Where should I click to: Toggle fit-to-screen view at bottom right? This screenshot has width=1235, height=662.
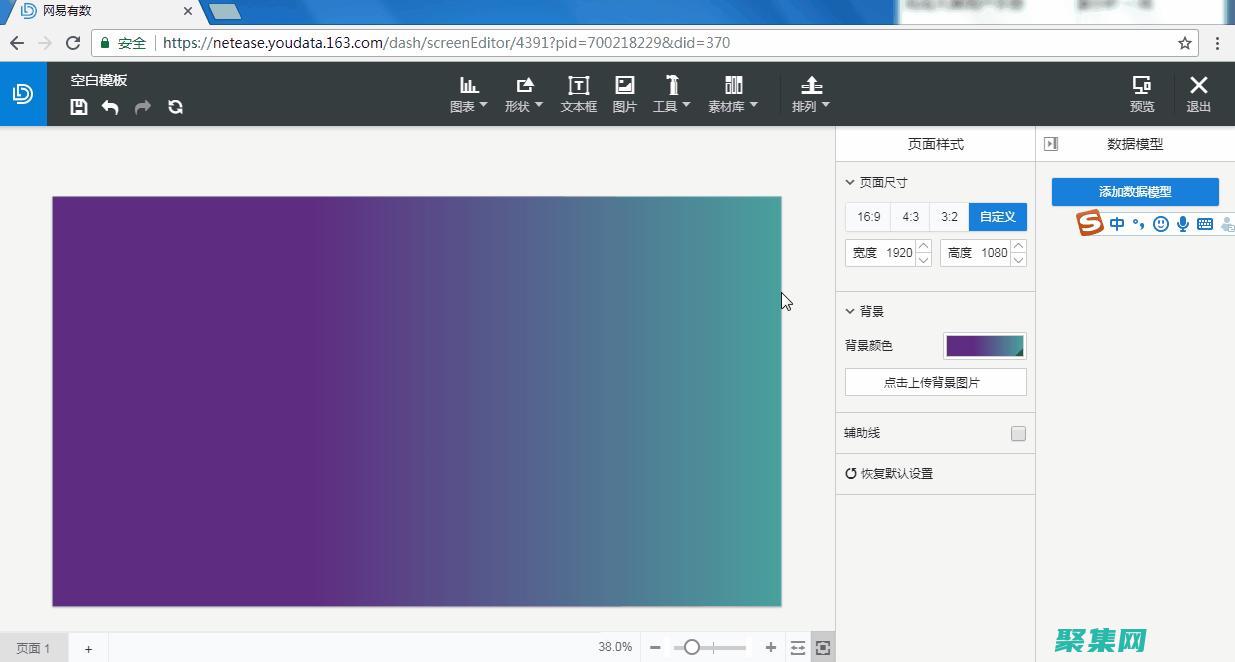coord(822,647)
